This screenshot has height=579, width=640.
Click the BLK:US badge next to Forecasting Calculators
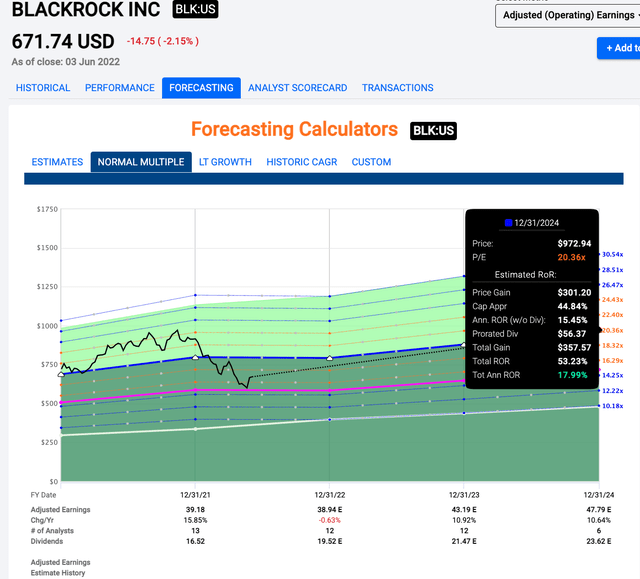point(433,131)
